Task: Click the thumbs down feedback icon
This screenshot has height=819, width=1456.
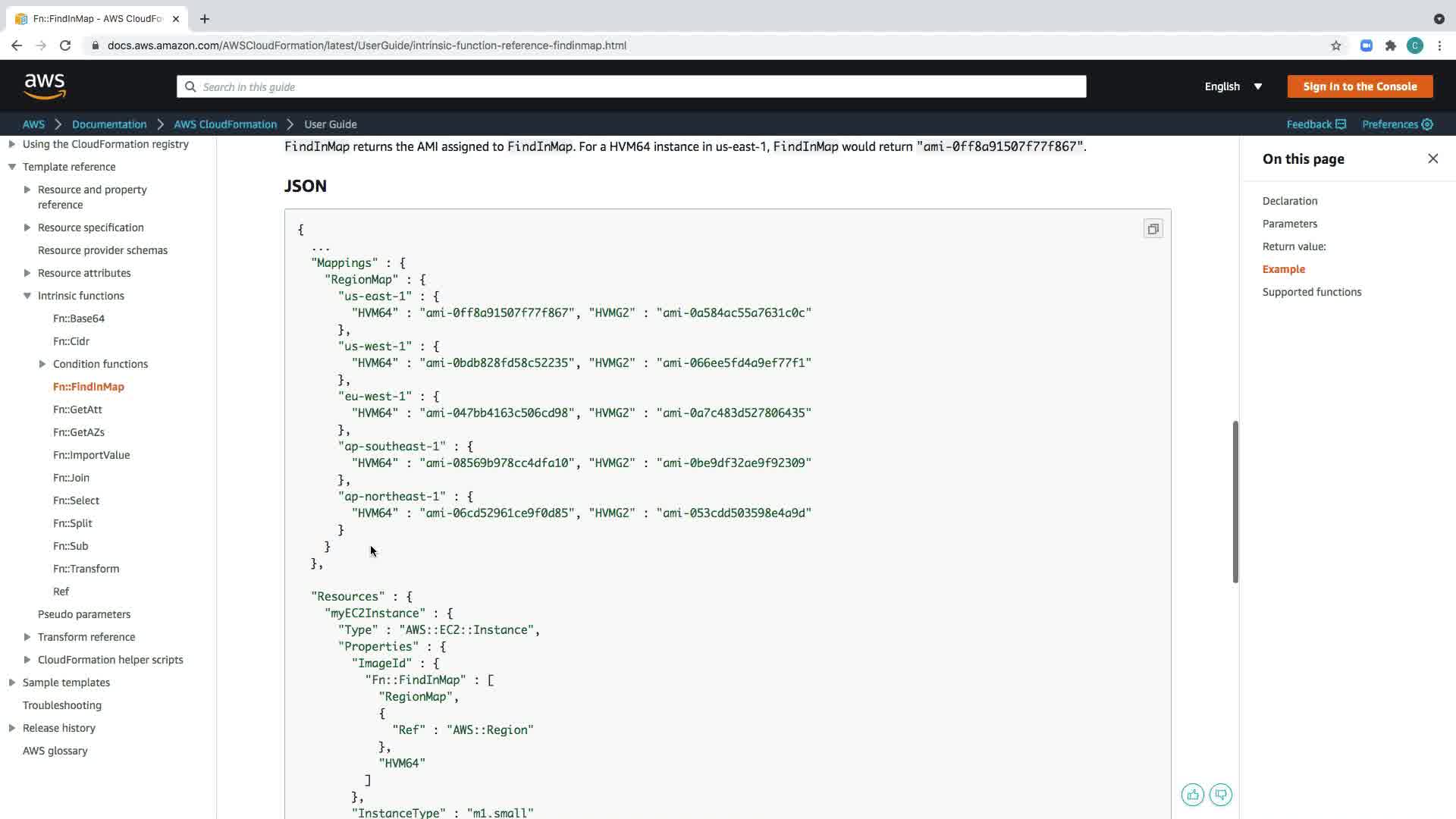Action: tap(1221, 795)
